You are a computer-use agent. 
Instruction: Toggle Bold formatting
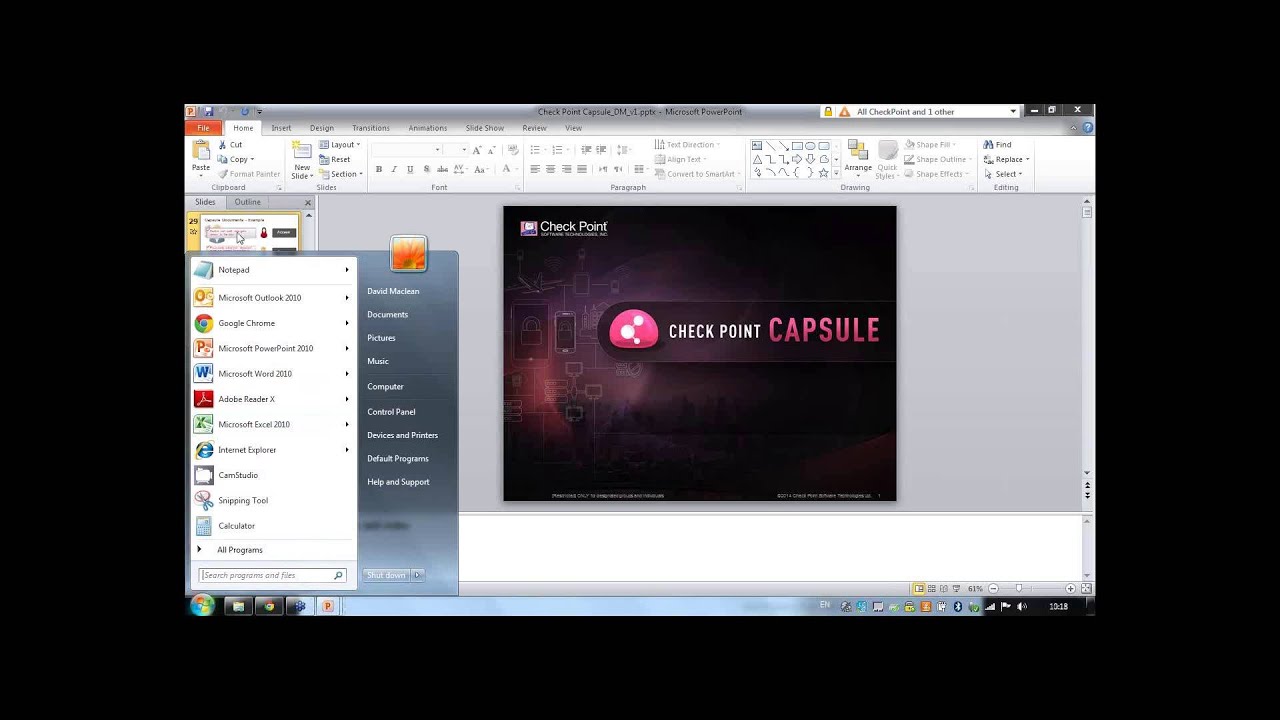click(379, 169)
